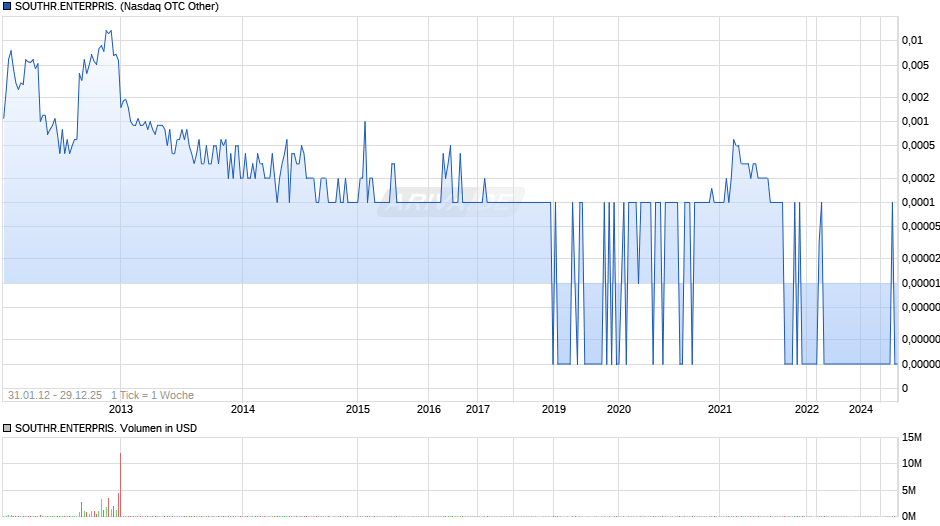The image size is (940, 526).
Task: Click the grey volume legend square
Action: (7, 428)
